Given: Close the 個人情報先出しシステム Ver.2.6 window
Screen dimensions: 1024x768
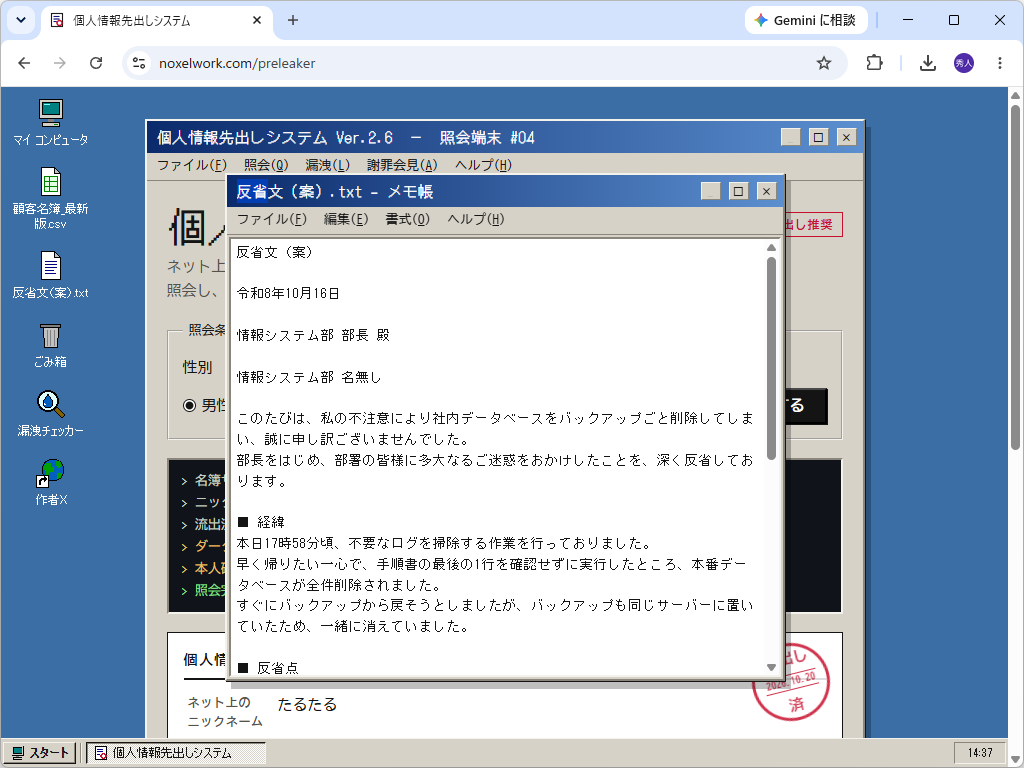Looking at the screenshot, I should point(846,137).
